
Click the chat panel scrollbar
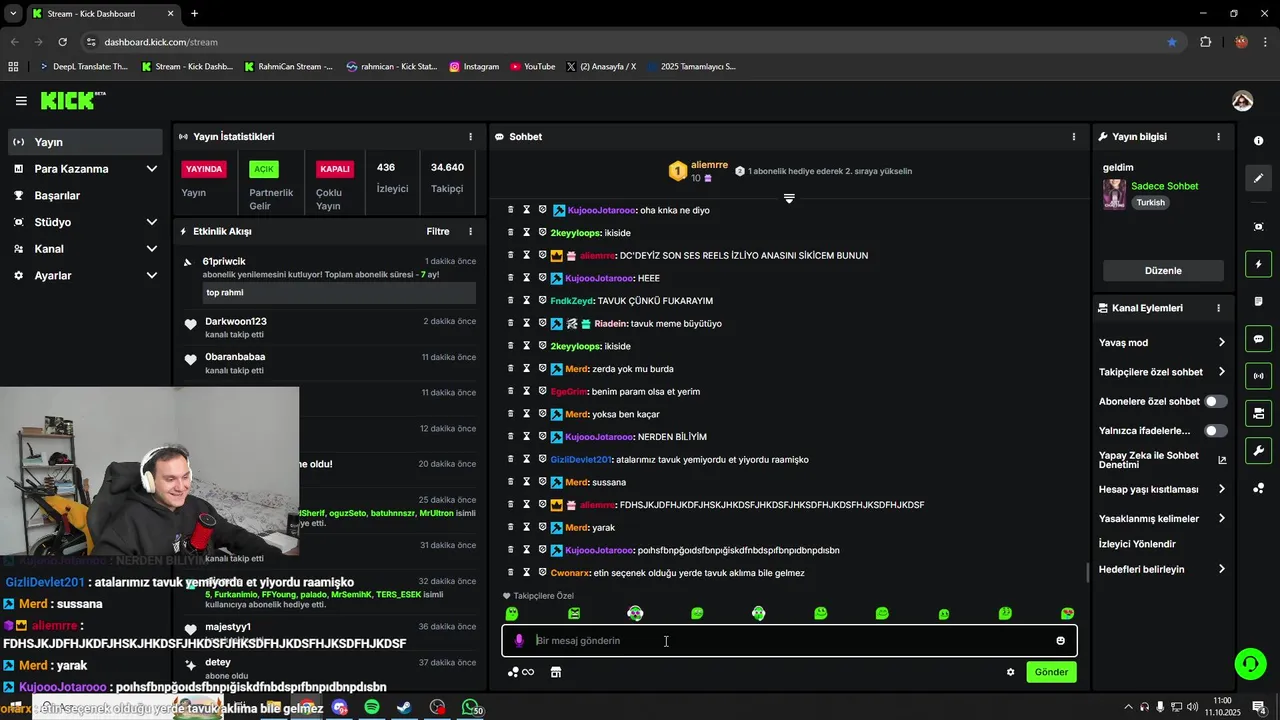point(1087,573)
